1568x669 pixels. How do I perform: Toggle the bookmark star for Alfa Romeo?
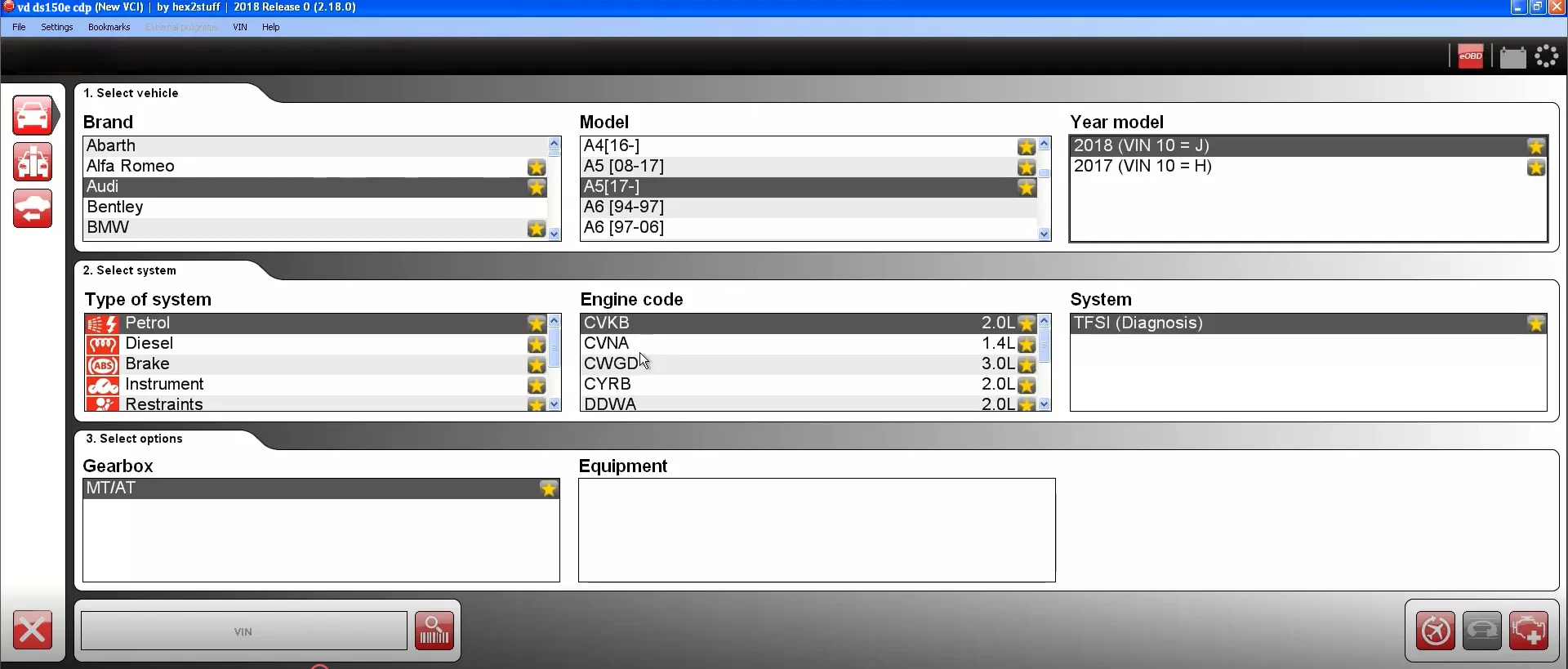click(537, 167)
